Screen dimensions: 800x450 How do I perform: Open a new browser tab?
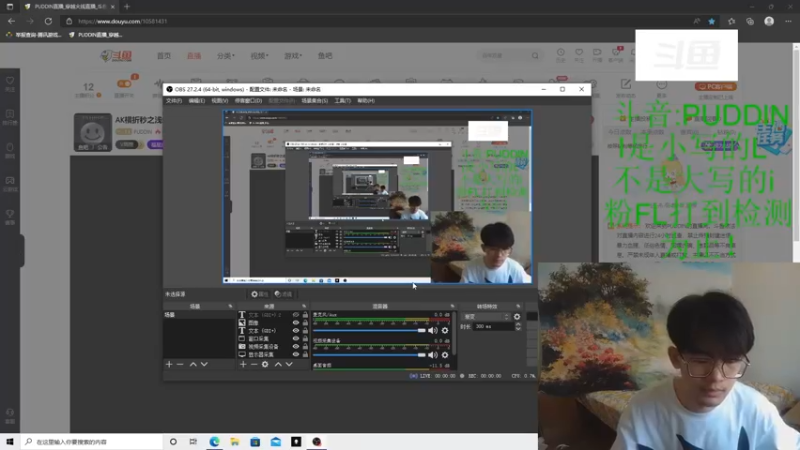coord(127,7)
